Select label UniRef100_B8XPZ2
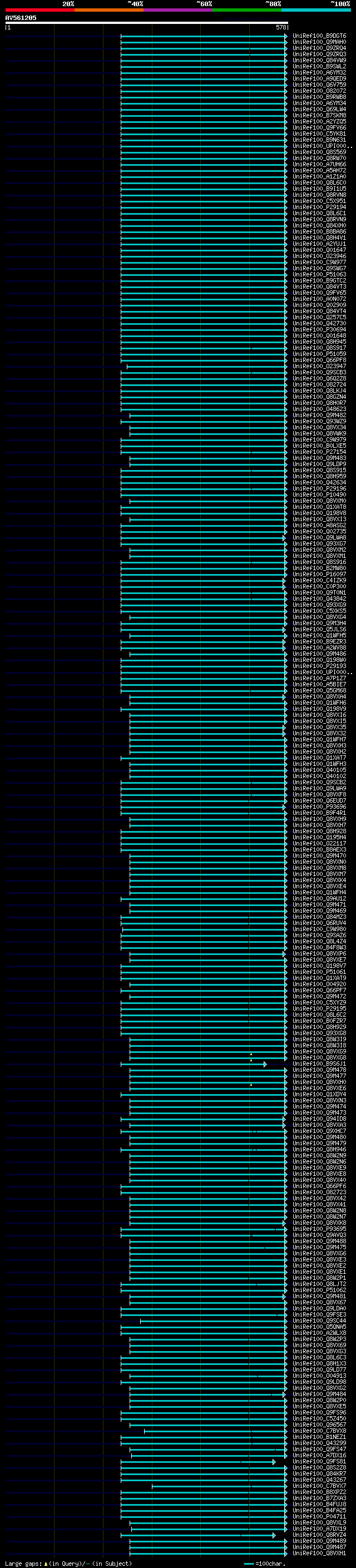Image resolution: width=356 pixels, height=1568 pixels. pos(319,1492)
